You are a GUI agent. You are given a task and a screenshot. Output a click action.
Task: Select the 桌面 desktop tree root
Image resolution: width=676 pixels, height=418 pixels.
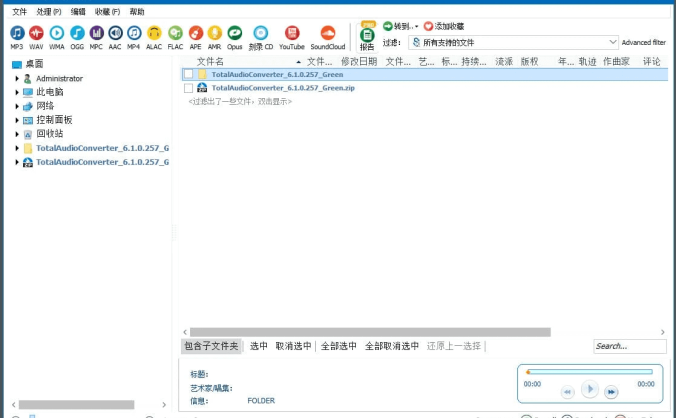[34, 64]
